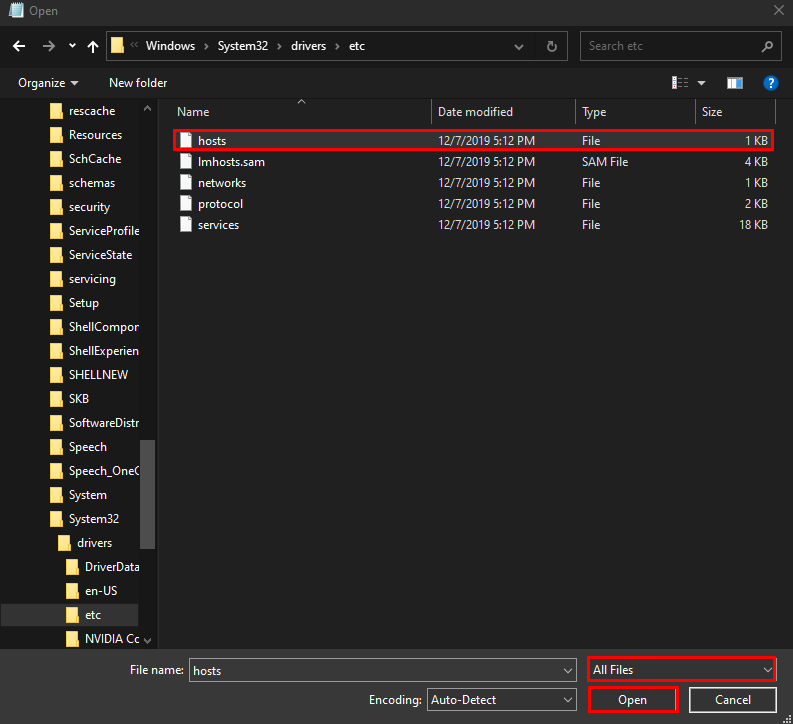This screenshot has width=793, height=724.
Task: Open the SKB folder in tree
Action: click(x=78, y=399)
